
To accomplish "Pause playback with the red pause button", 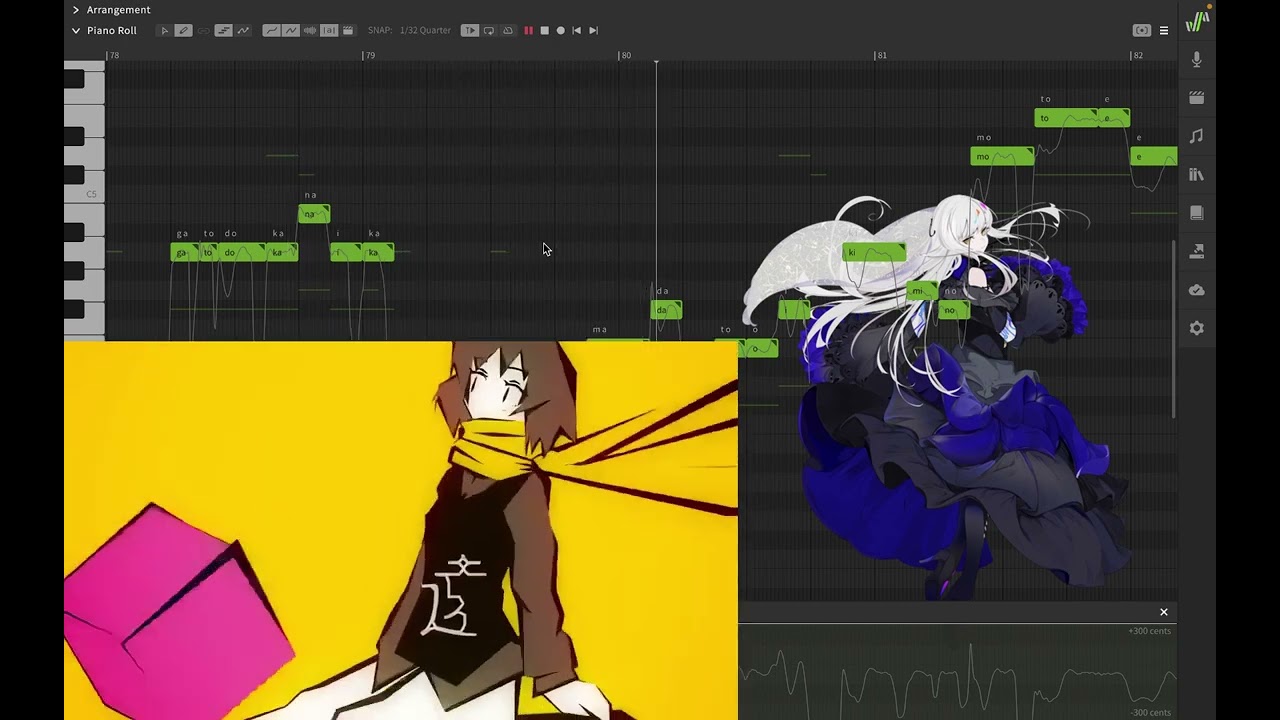I will [x=528, y=31].
